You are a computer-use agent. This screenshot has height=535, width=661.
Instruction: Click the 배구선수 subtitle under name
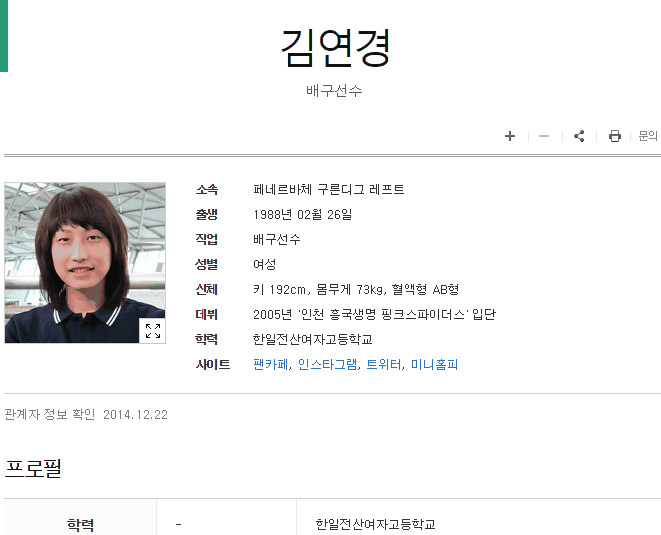pyautogui.click(x=334, y=91)
